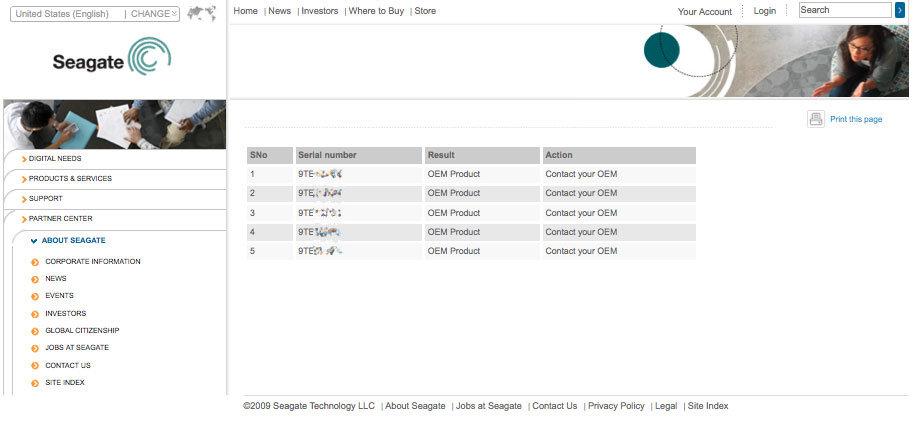
Task: Click the Action column header
Action: click(619, 155)
